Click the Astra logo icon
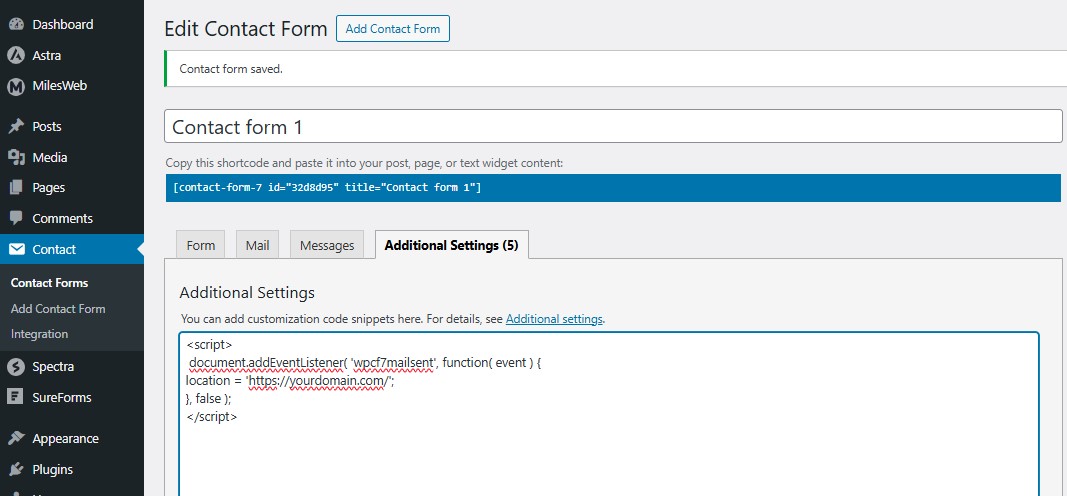The image size is (1067, 496). click(x=16, y=55)
